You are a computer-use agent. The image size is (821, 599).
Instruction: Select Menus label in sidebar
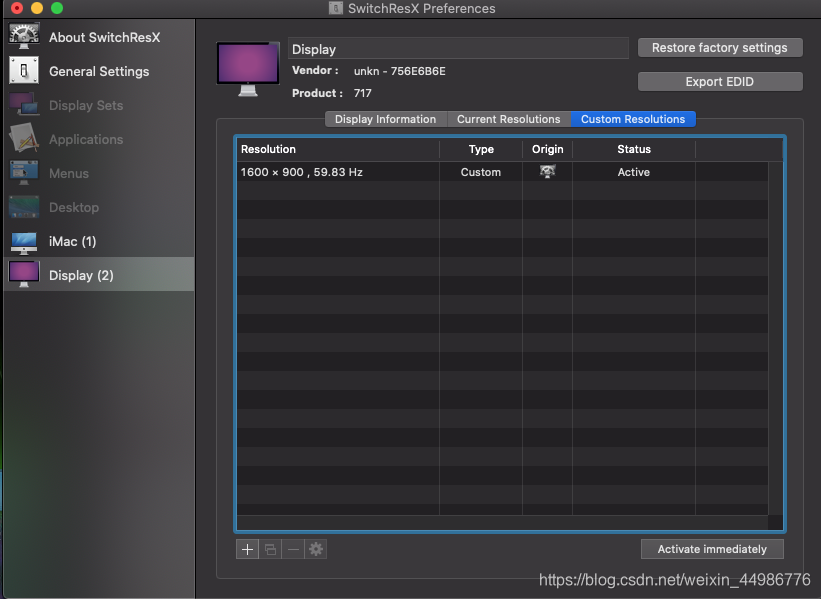69,173
